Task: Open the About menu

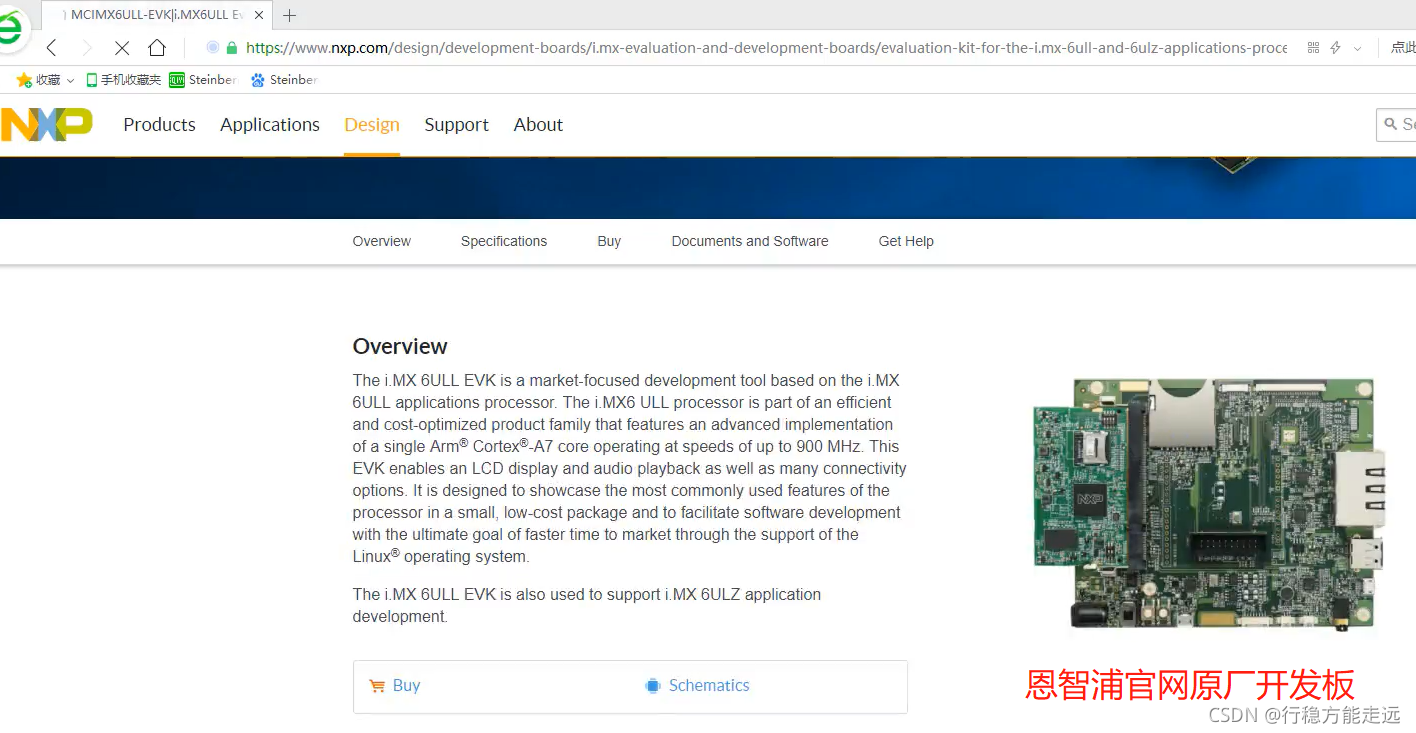Action: coord(538,125)
